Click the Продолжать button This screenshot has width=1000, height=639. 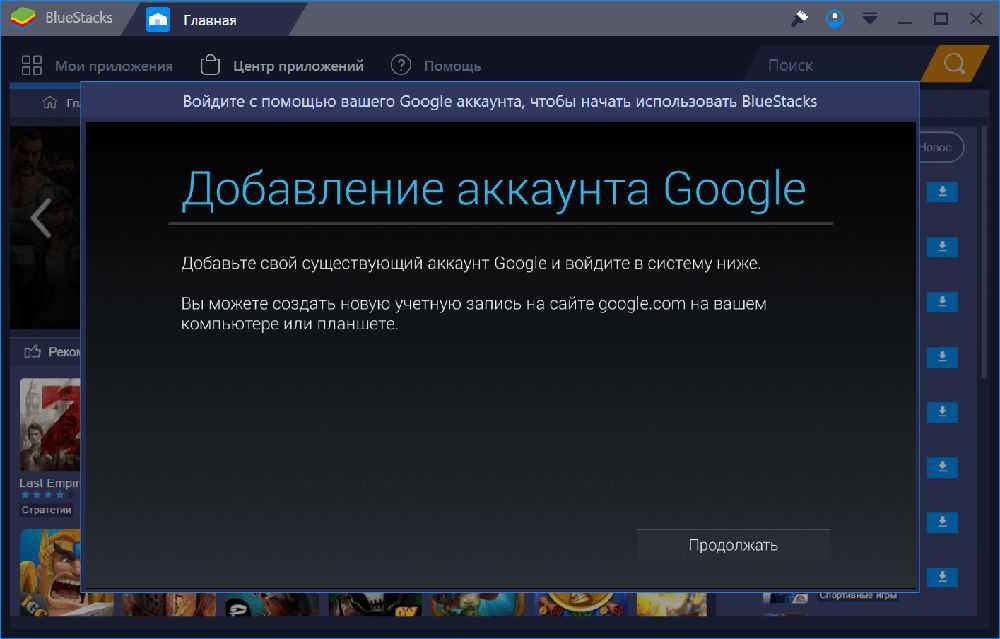[x=733, y=545]
